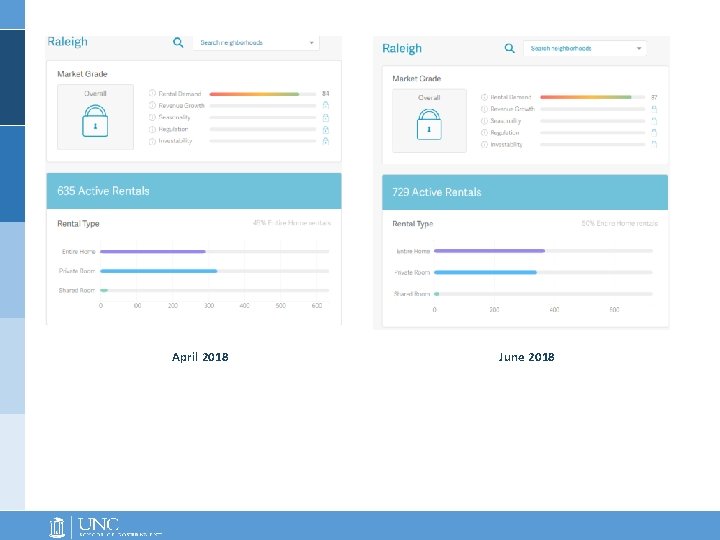Click the small lock on Revenue Growth row, April 2018
Screen dimensions: 720x540
click(326, 105)
